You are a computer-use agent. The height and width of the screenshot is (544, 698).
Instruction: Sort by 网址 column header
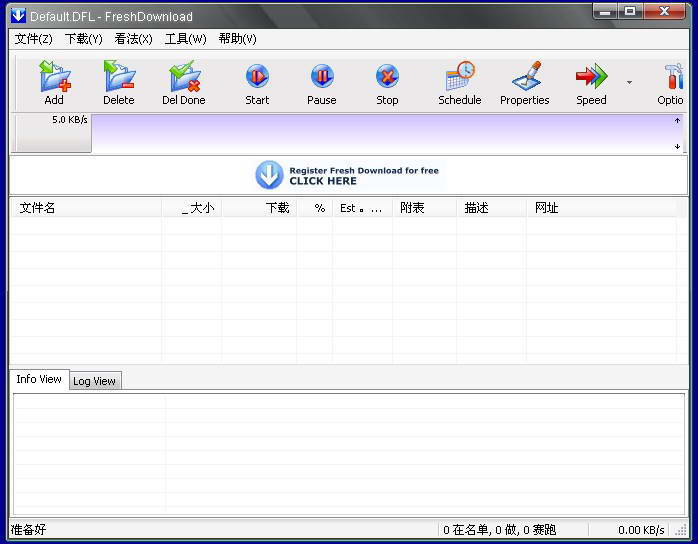[601, 208]
